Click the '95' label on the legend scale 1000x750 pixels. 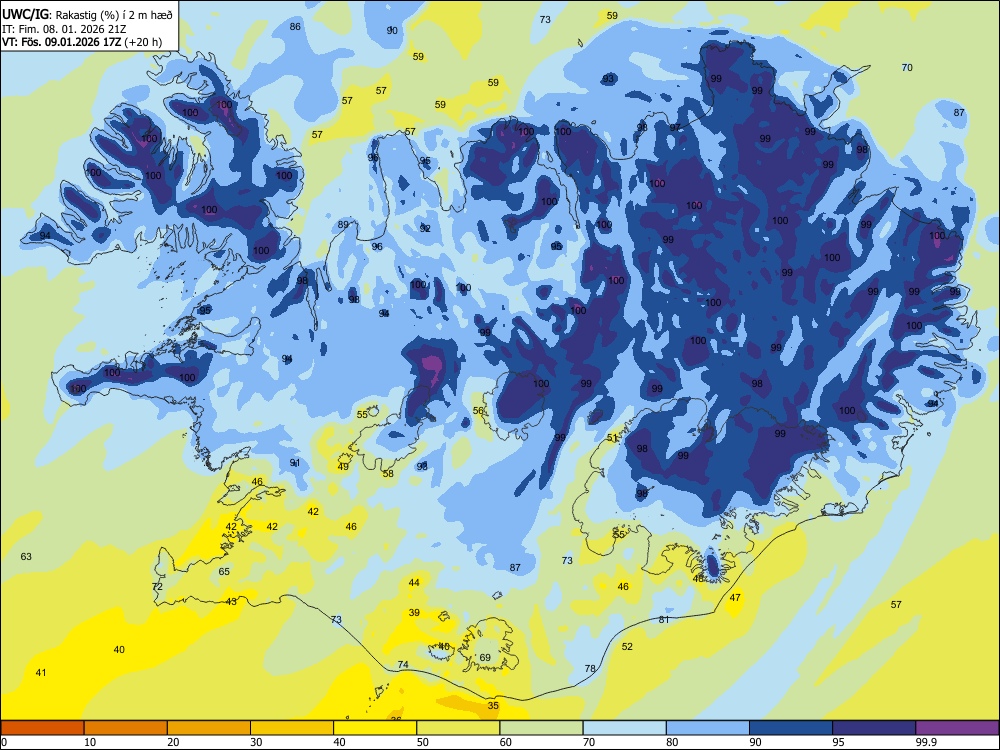[x=838, y=742]
